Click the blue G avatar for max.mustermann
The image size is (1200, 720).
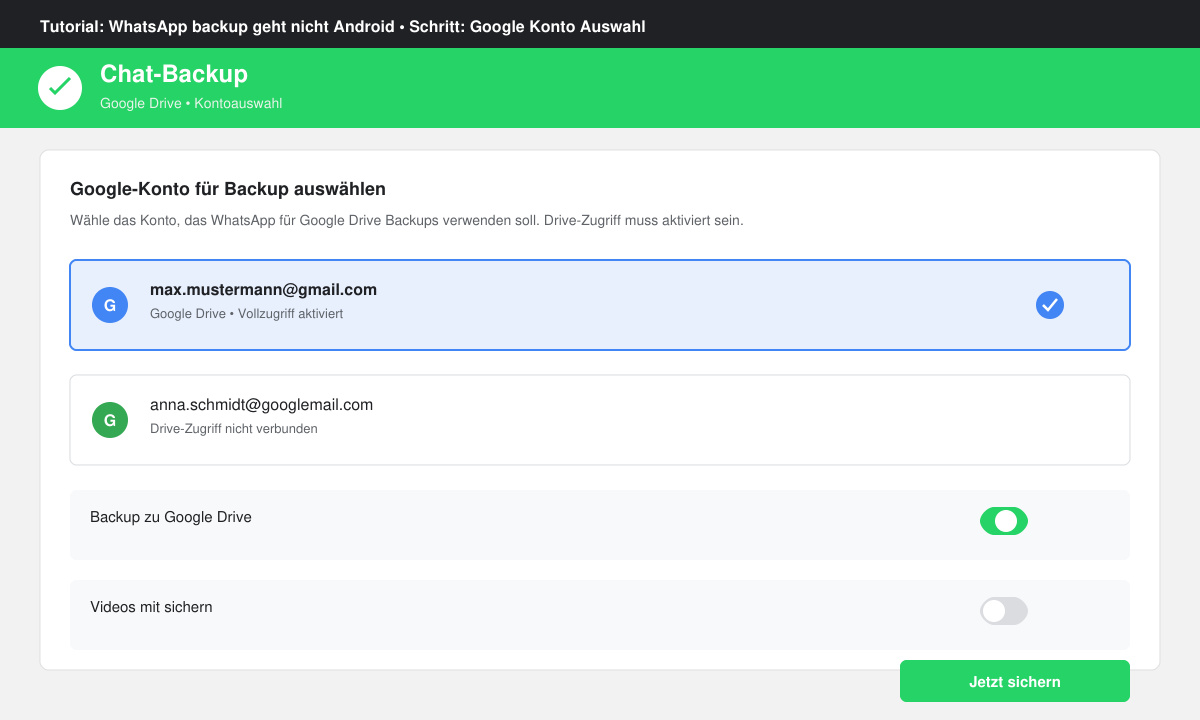[110, 305]
